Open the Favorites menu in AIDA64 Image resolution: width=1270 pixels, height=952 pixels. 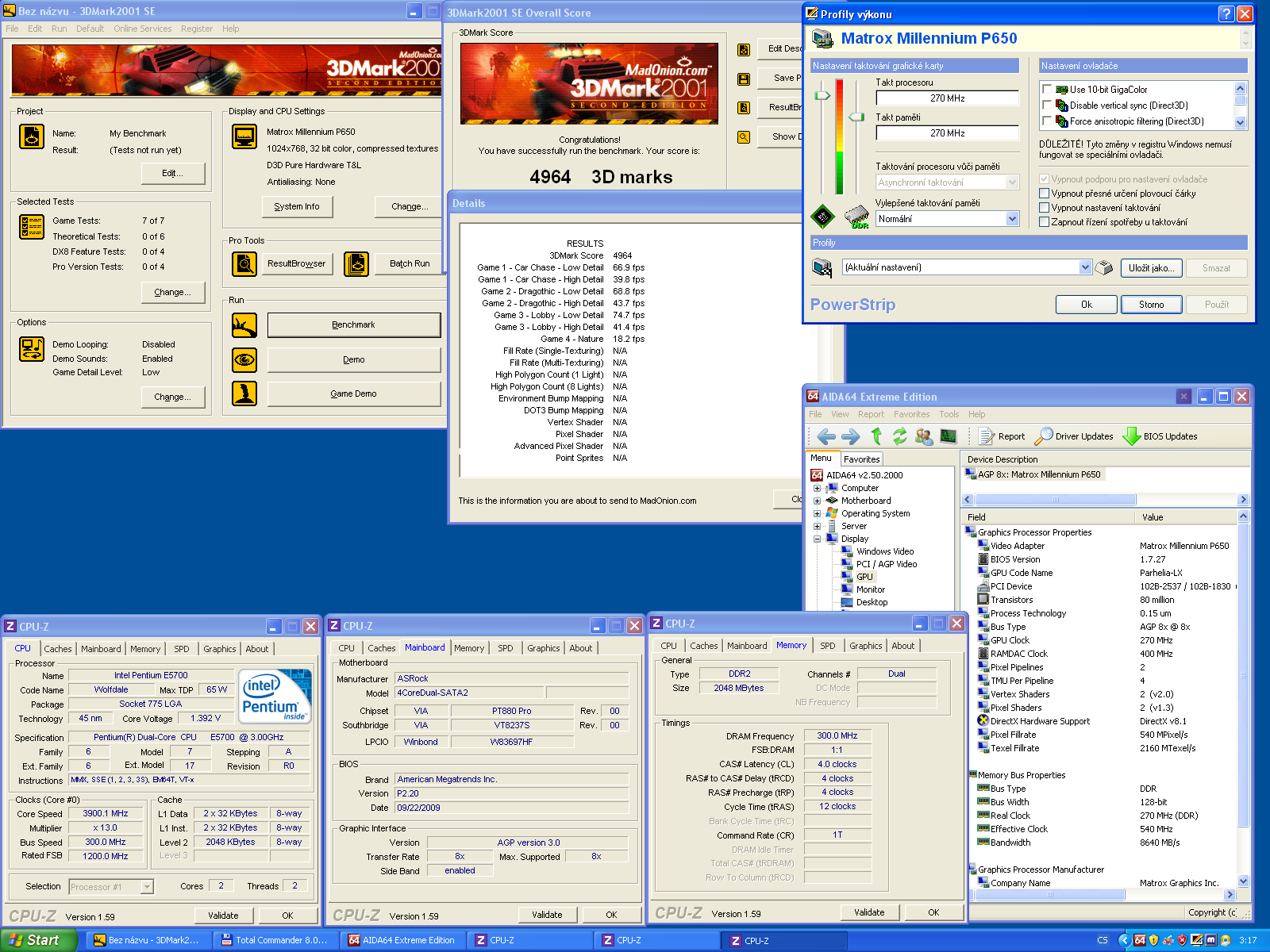point(911,414)
